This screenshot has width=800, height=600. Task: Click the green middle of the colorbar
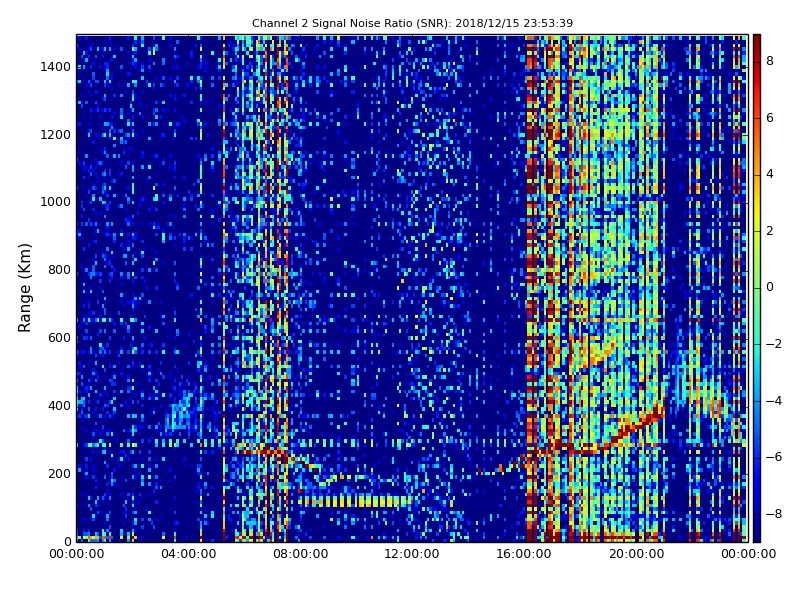coord(757,288)
